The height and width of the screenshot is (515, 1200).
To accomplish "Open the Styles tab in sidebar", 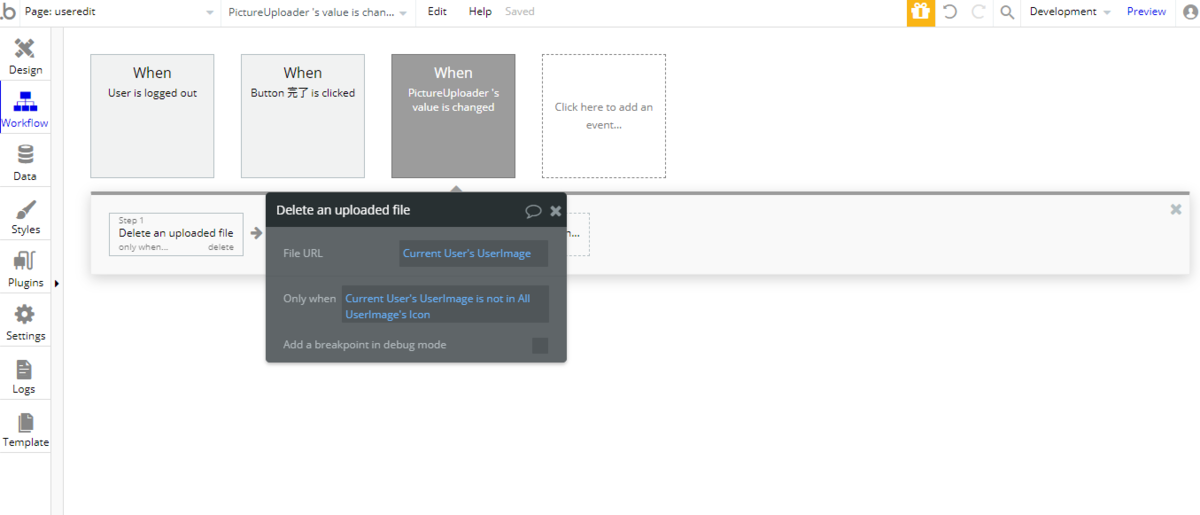I will [x=25, y=215].
